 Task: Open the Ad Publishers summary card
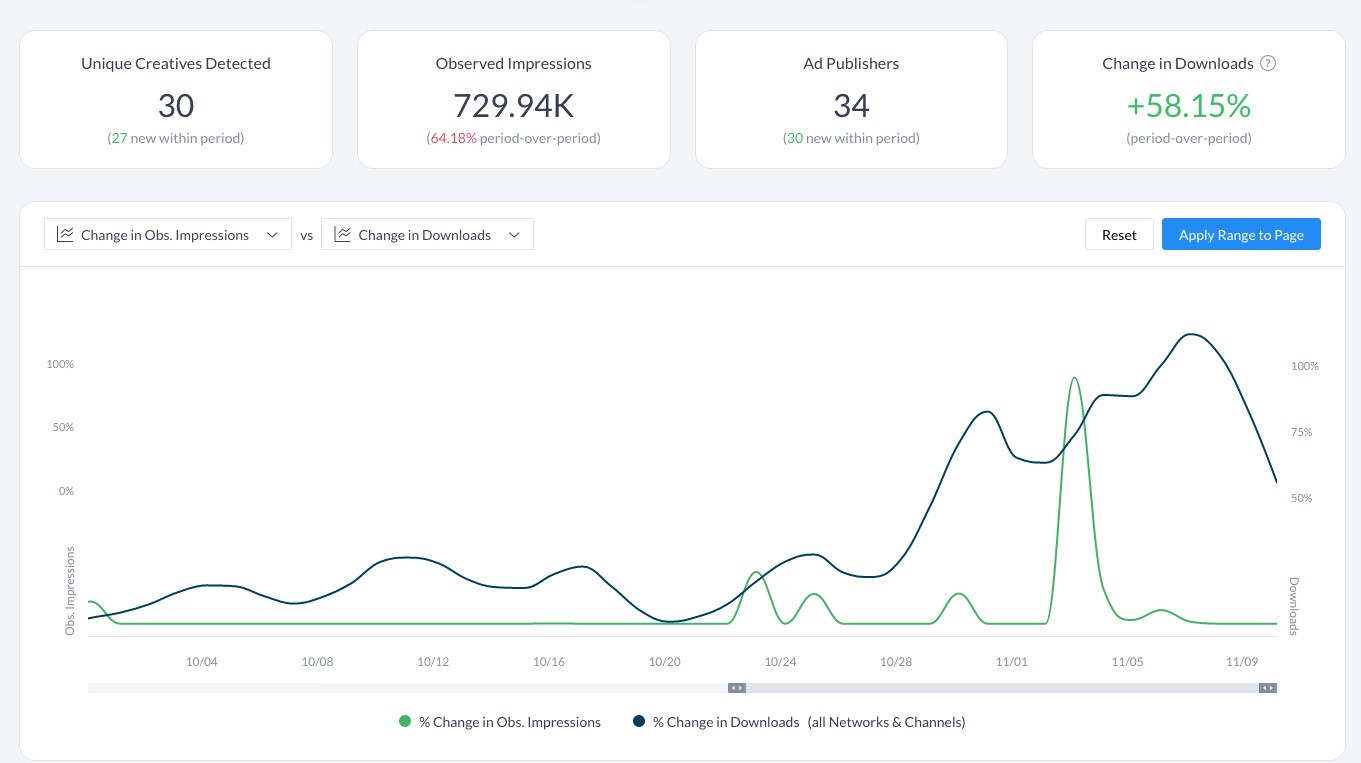point(851,99)
